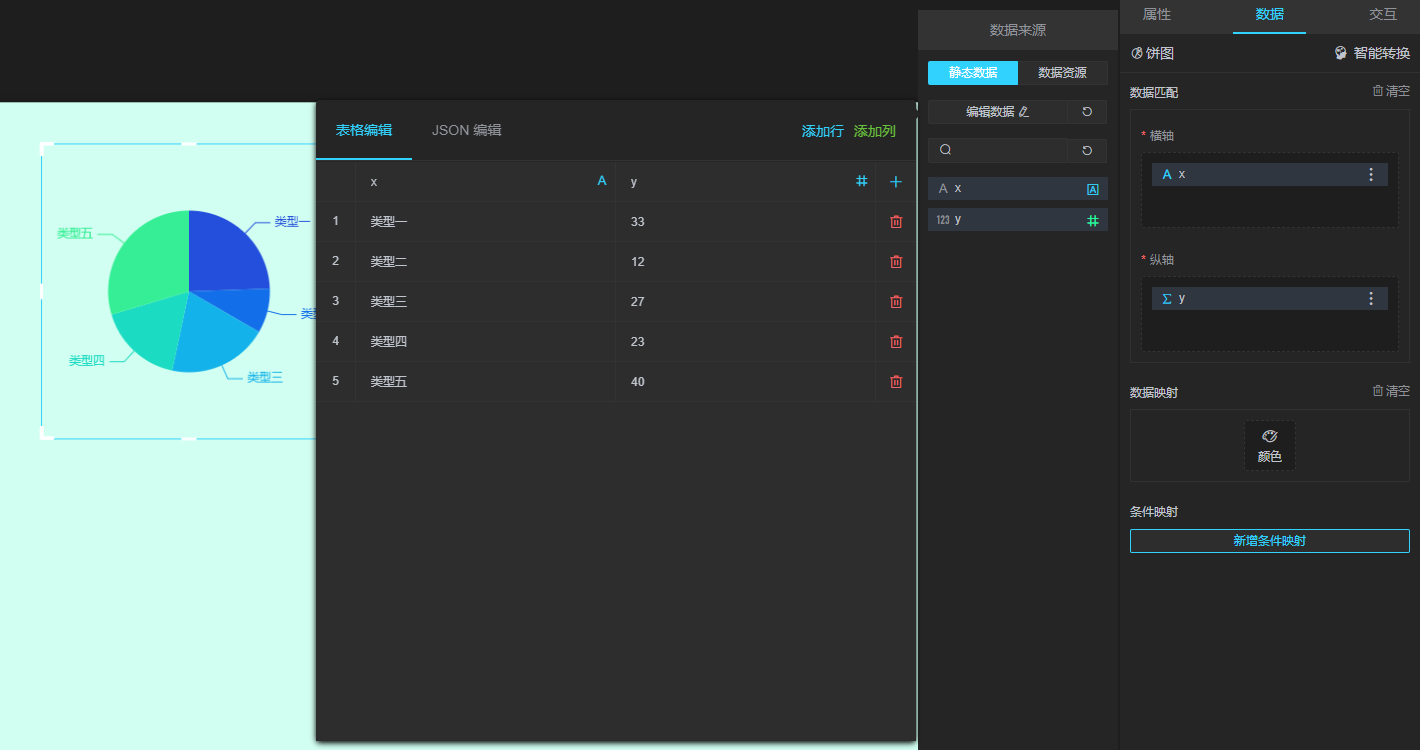Open 表格编辑 tab
Image resolution: width=1420 pixels, height=750 pixels.
click(364, 130)
